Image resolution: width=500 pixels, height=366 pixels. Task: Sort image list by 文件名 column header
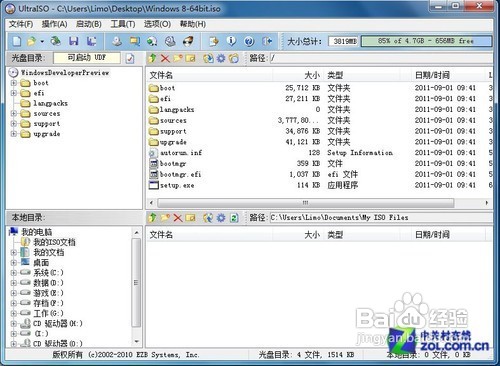click(210, 75)
